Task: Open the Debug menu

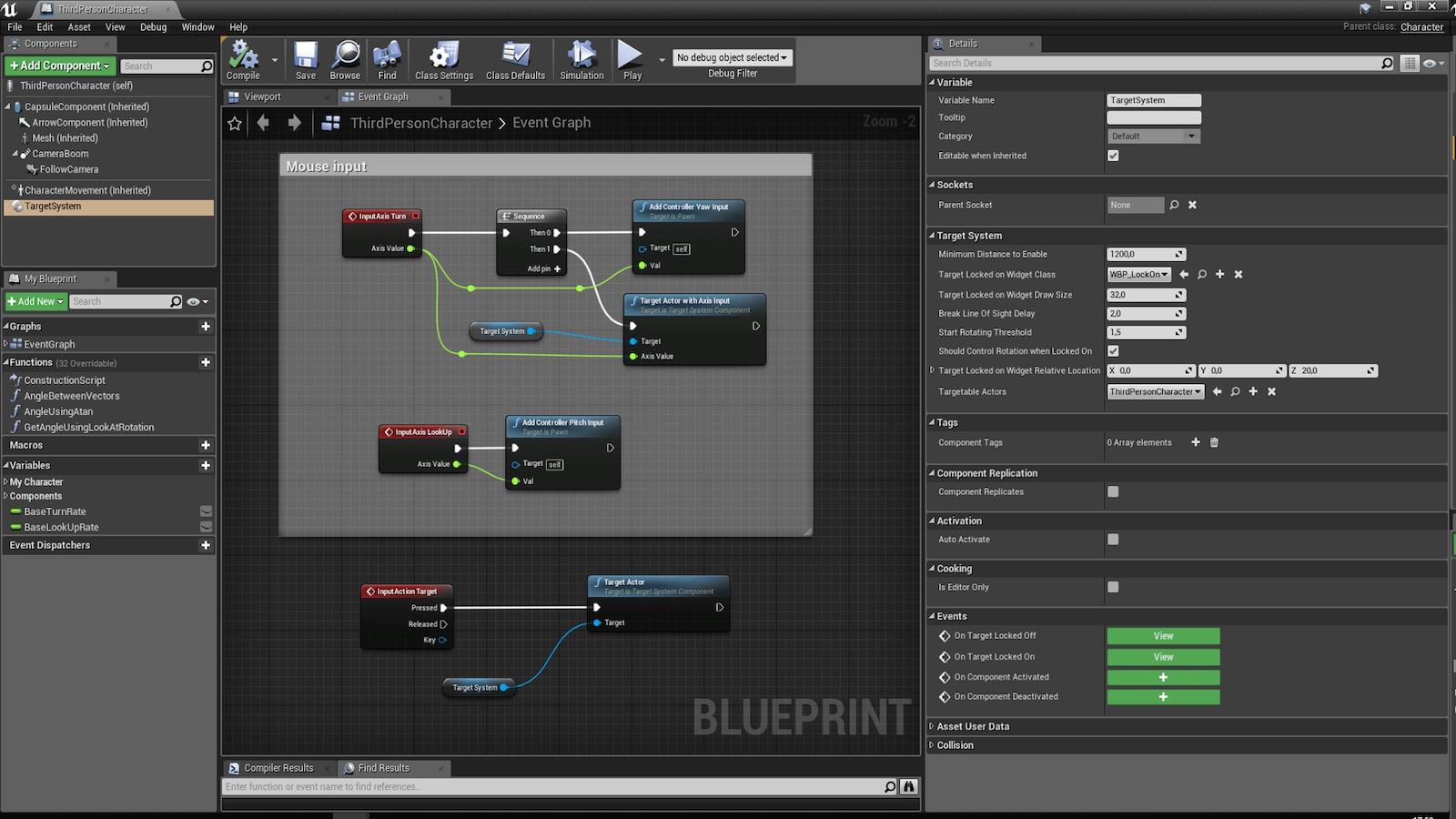Action: [152, 26]
